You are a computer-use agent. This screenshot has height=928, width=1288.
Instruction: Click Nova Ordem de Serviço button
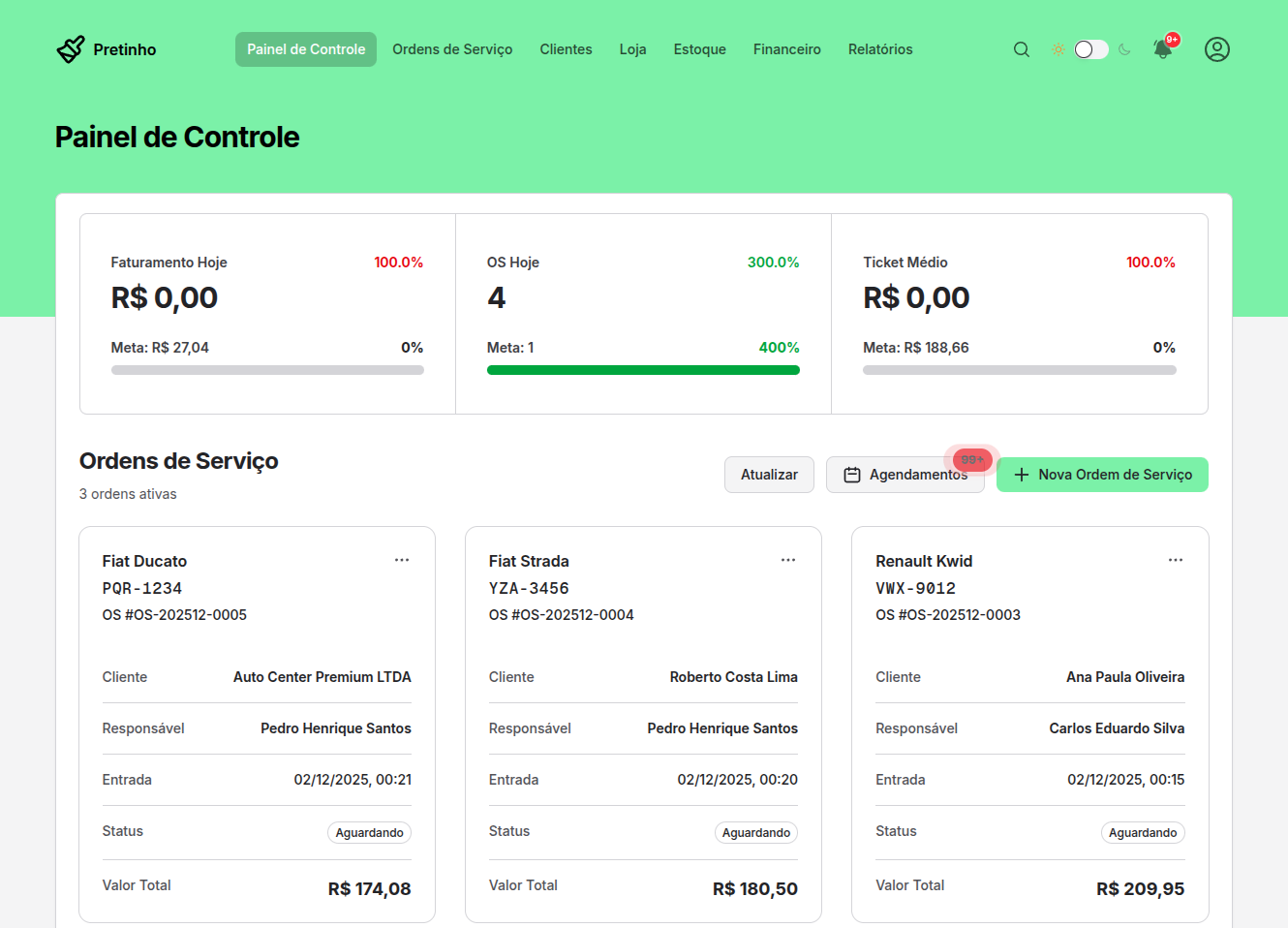[x=1102, y=475]
